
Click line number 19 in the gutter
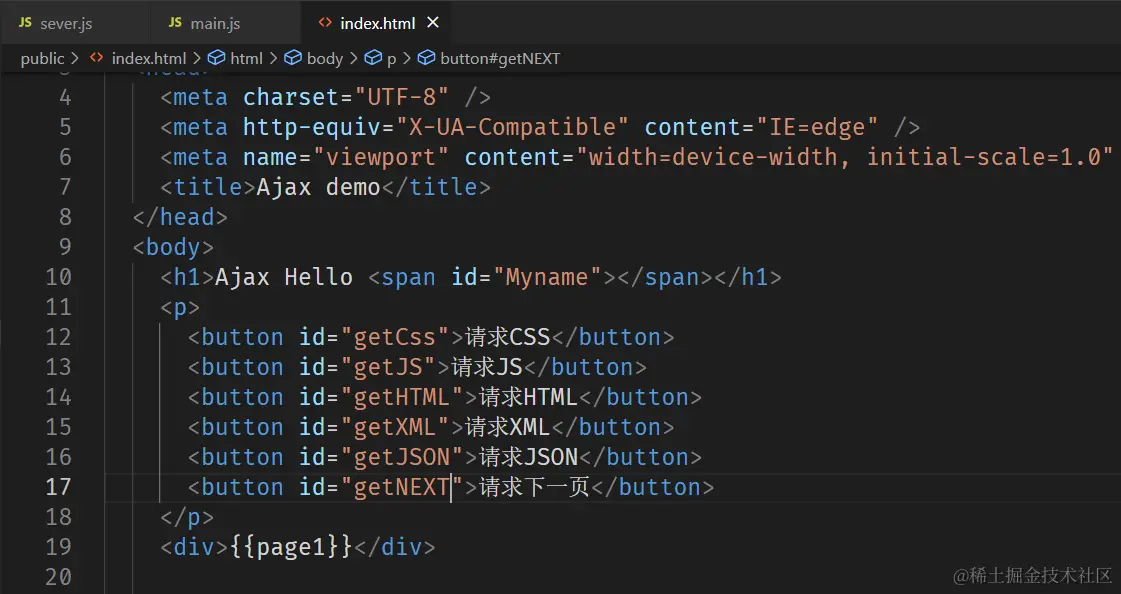[59, 548]
